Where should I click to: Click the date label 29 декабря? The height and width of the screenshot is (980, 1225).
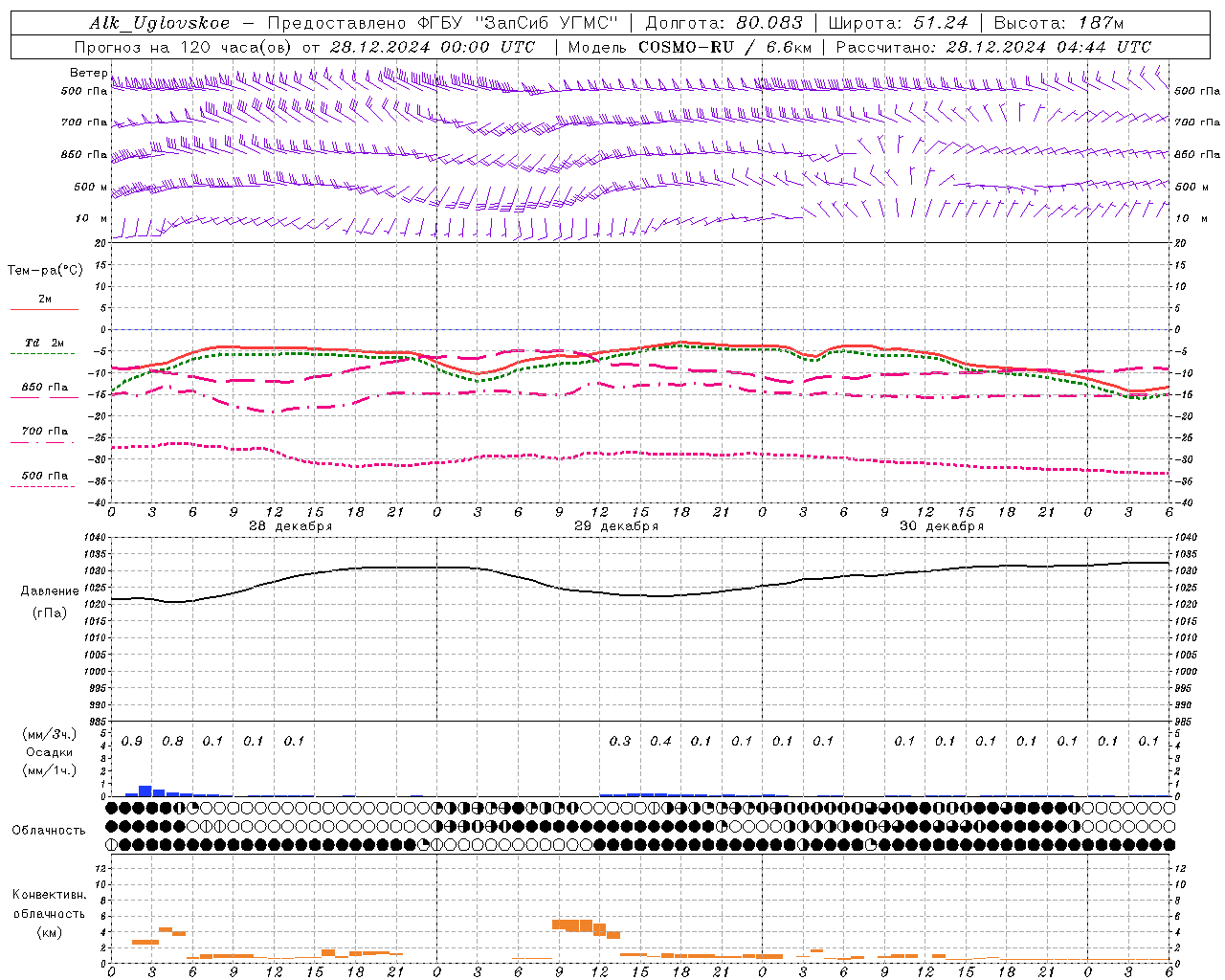(616, 526)
